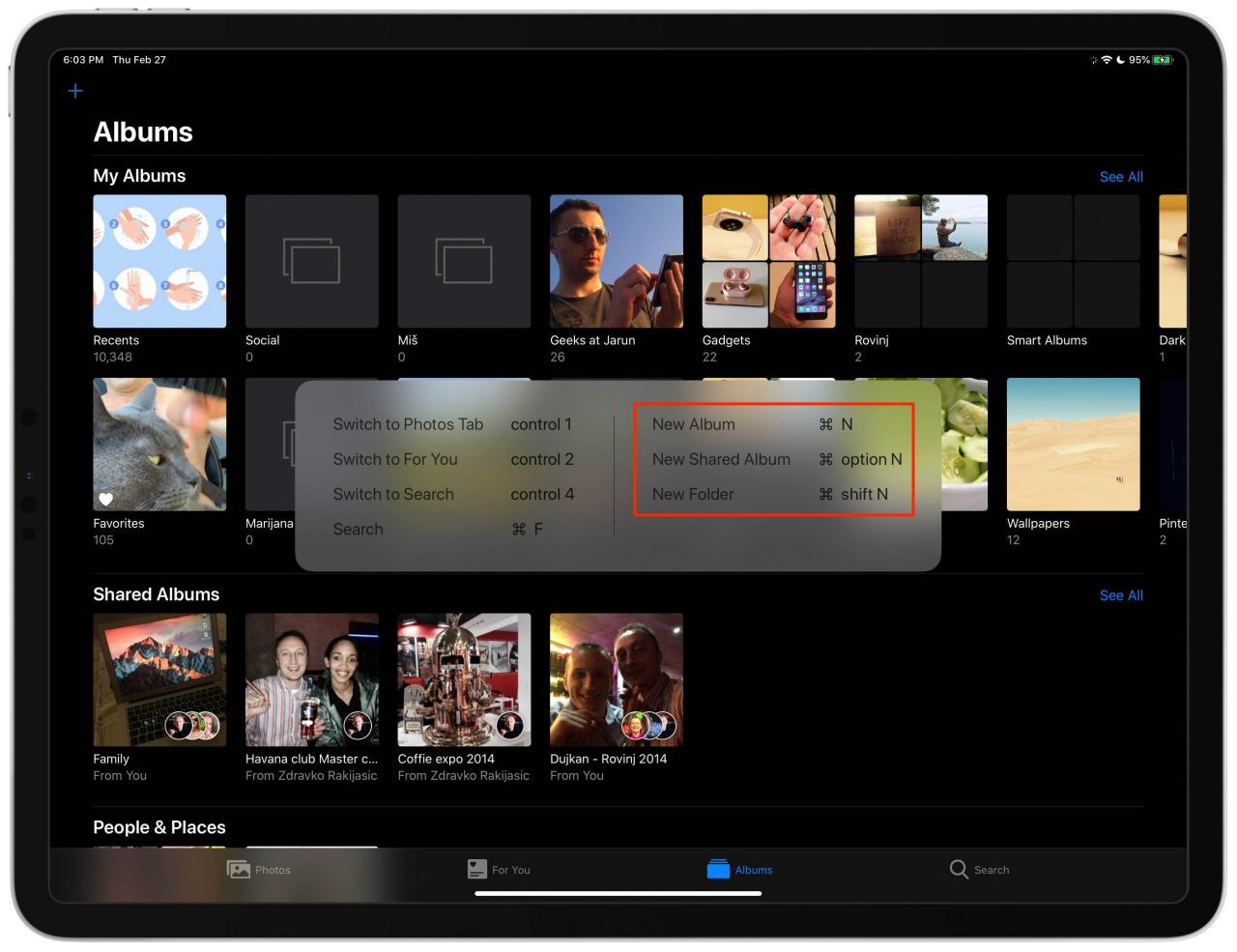Click the 'People & Places' heading
The width and height of the screenshot is (1237, 952).
click(x=159, y=827)
